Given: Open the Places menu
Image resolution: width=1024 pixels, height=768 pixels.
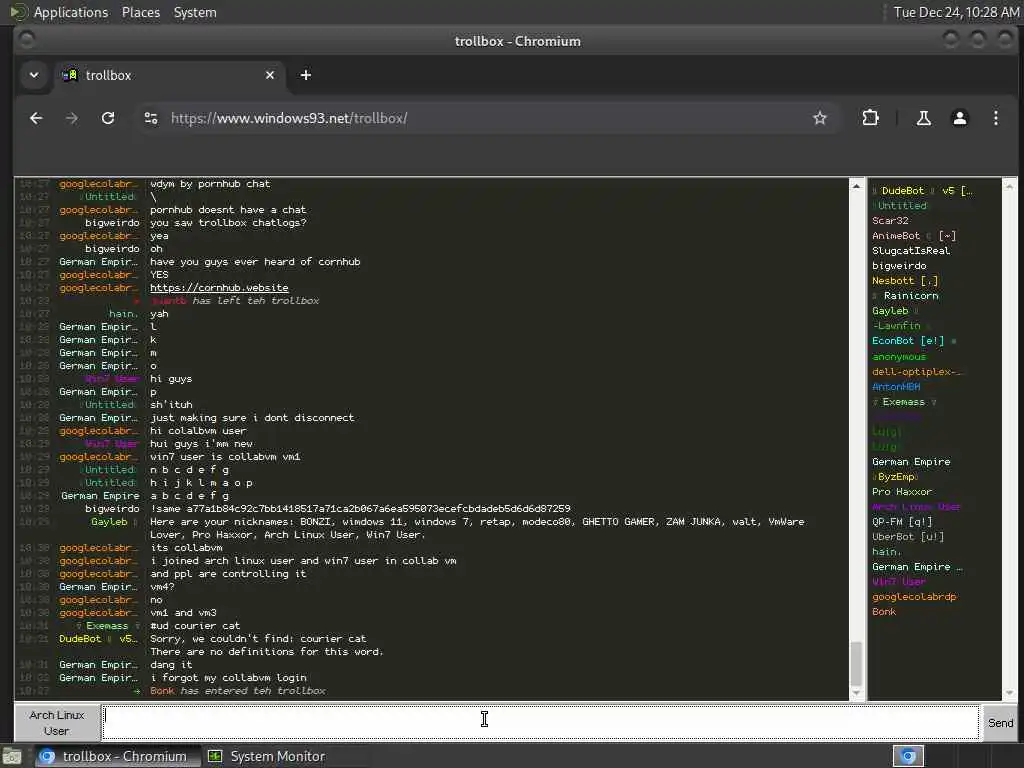Looking at the screenshot, I should [x=140, y=12].
